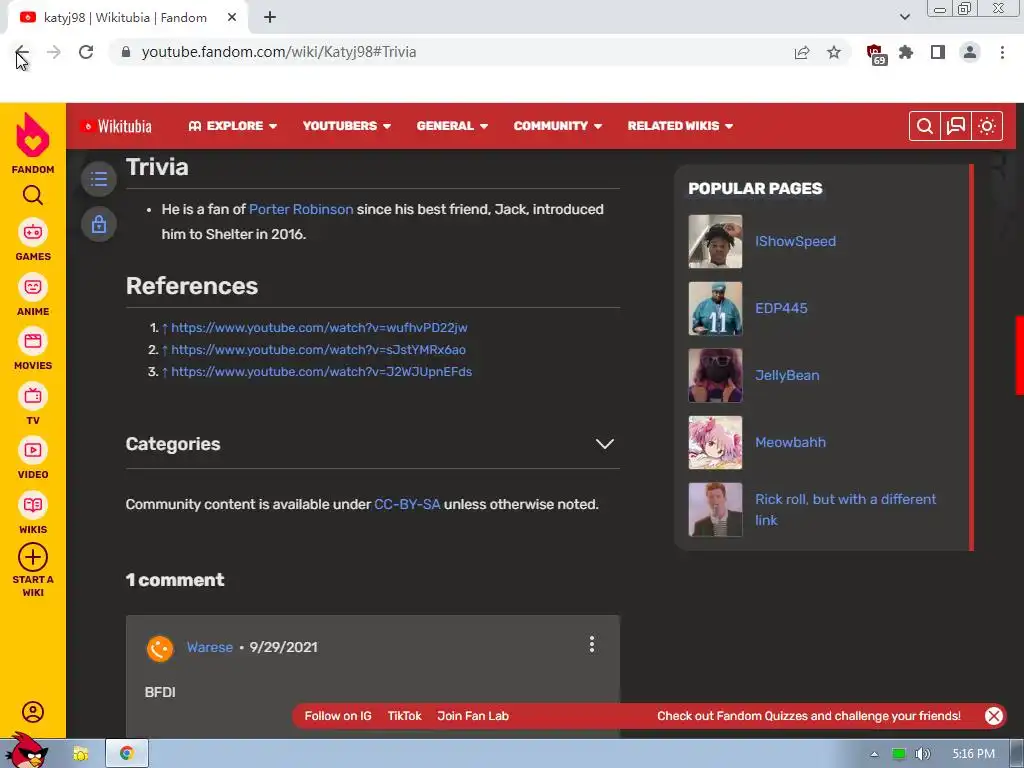Open the Wikis section icon
The image size is (1024, 768).
tap(33, 505)
